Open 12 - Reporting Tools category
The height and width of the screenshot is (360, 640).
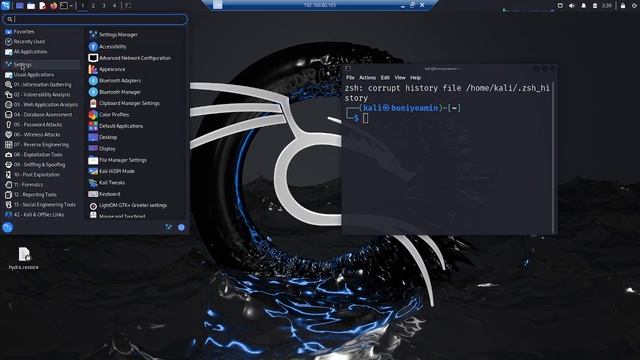point(42,195)
